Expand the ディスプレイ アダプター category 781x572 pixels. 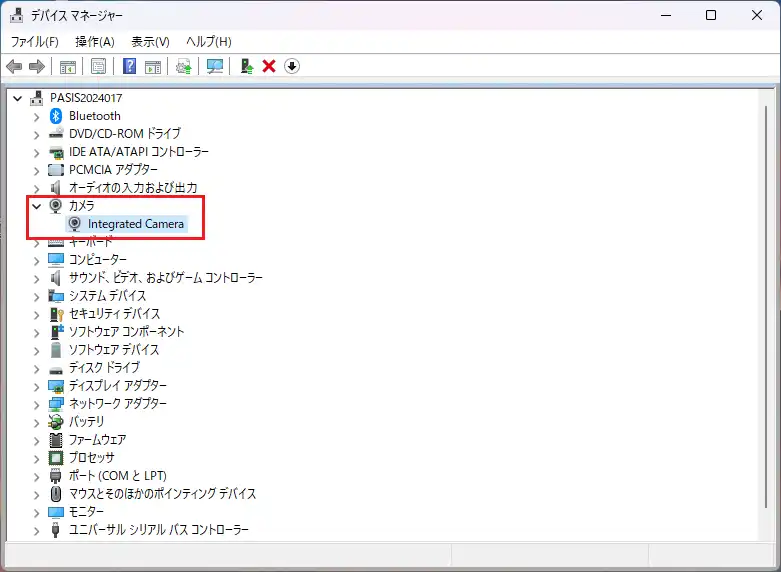[36, 386]
